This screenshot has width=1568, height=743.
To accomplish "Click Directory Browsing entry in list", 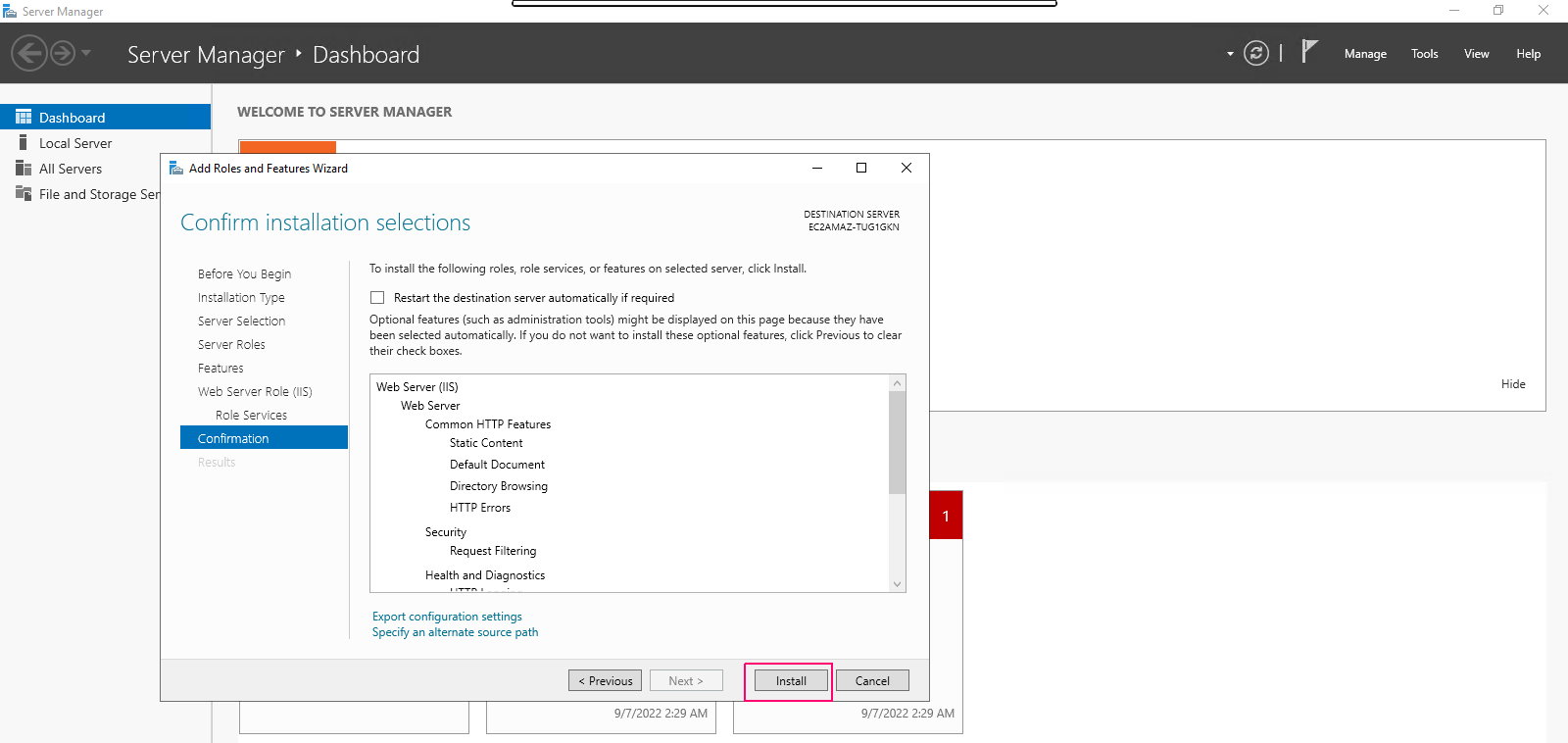I will 499,486.
